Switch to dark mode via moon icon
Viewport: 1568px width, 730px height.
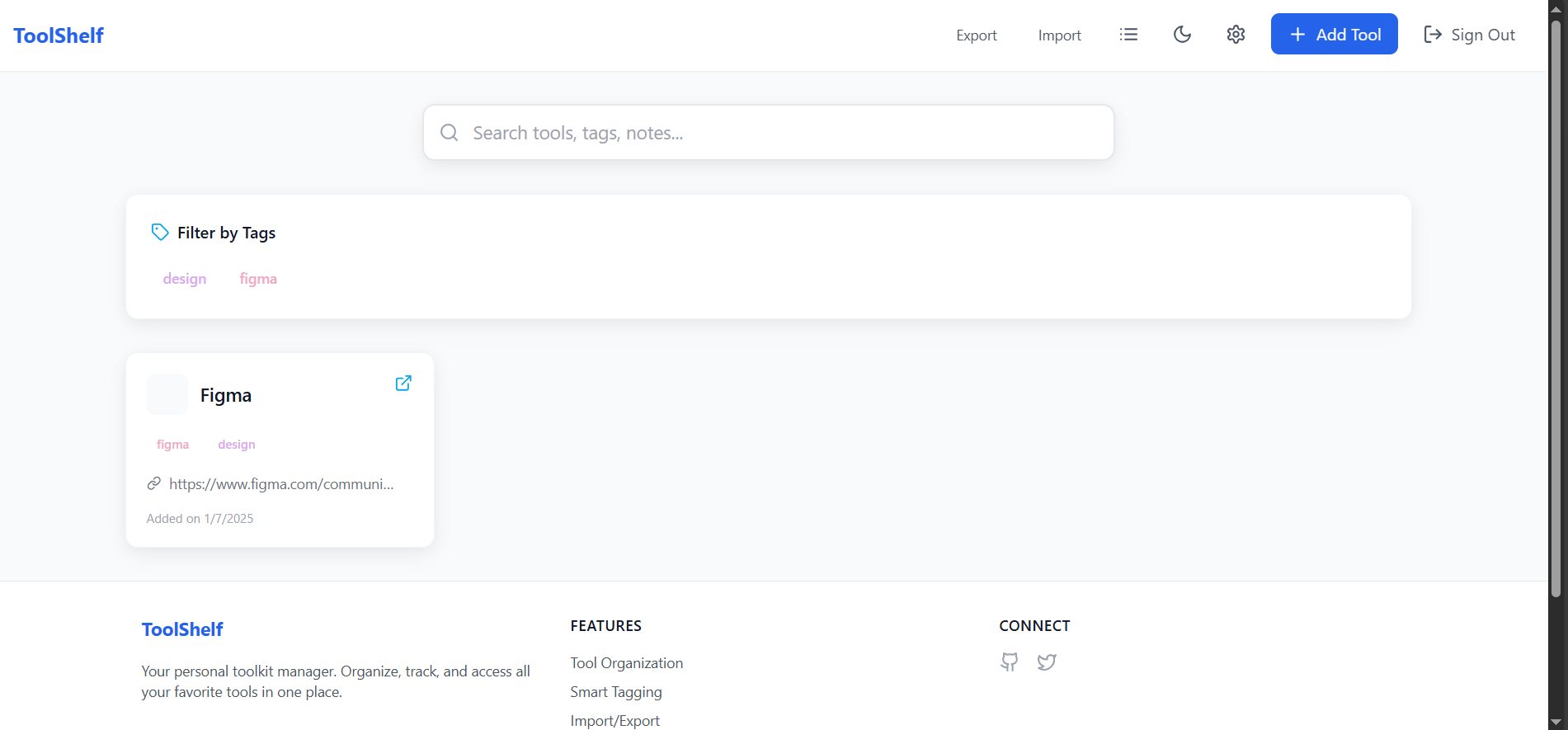click(x=1182, y=35)
